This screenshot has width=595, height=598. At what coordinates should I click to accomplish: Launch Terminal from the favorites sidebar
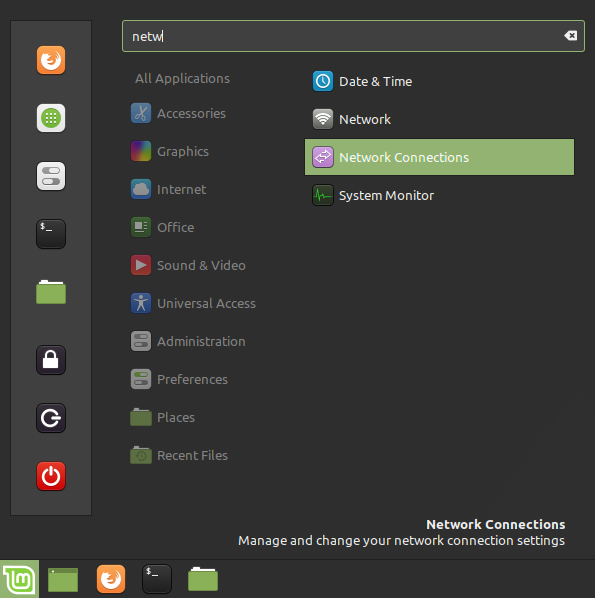(x=51, y=234)
